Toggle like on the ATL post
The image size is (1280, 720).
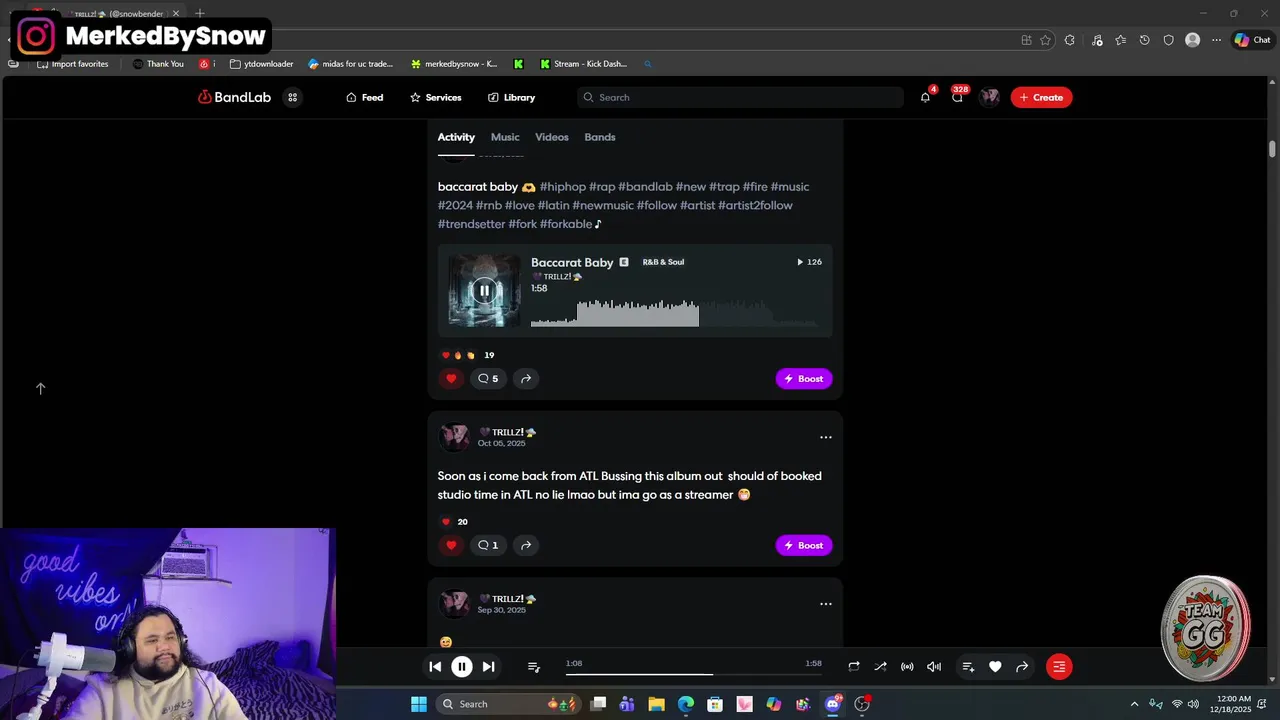click(x=451, y=545)
